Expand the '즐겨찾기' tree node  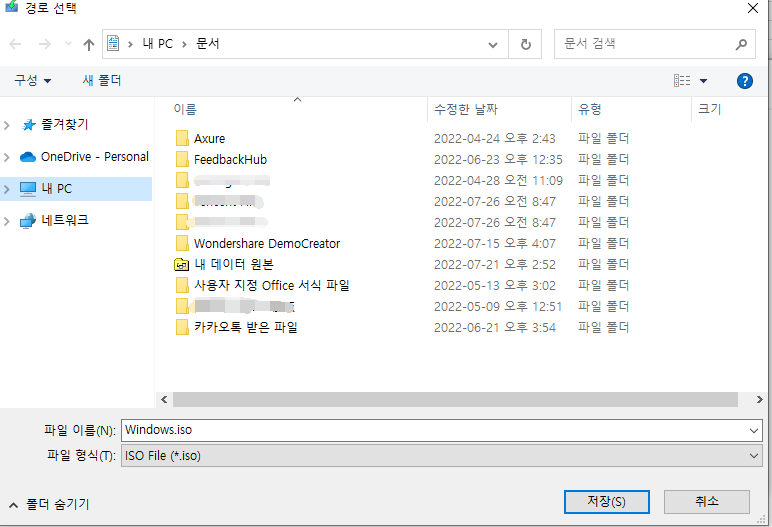click(7, 125)
